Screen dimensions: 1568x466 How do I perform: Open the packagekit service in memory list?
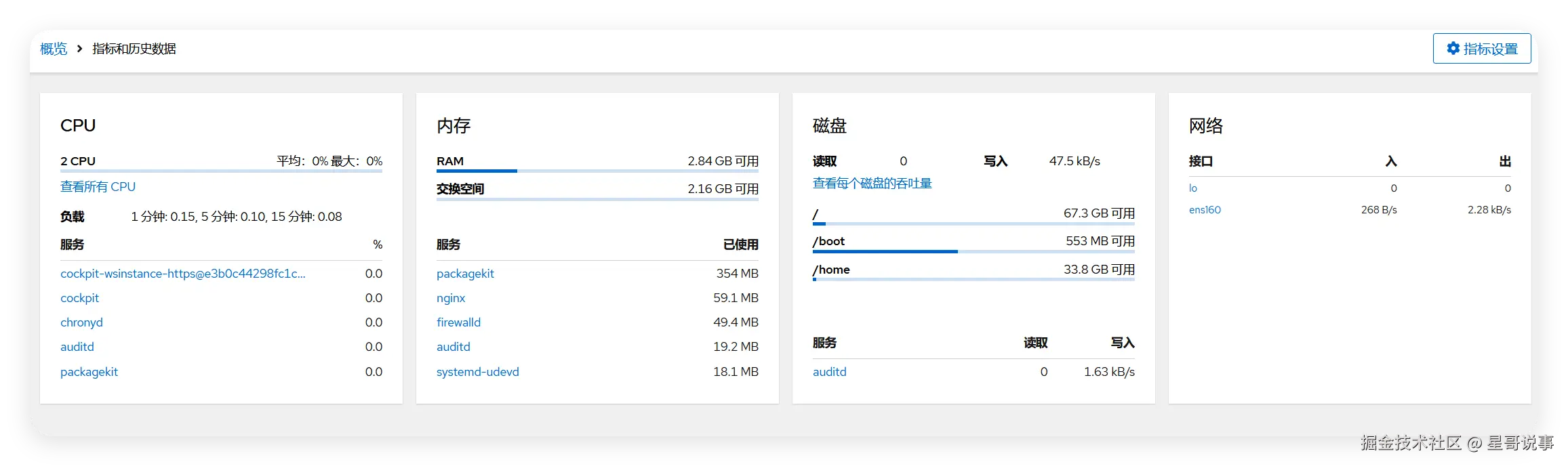click(465, 274)
